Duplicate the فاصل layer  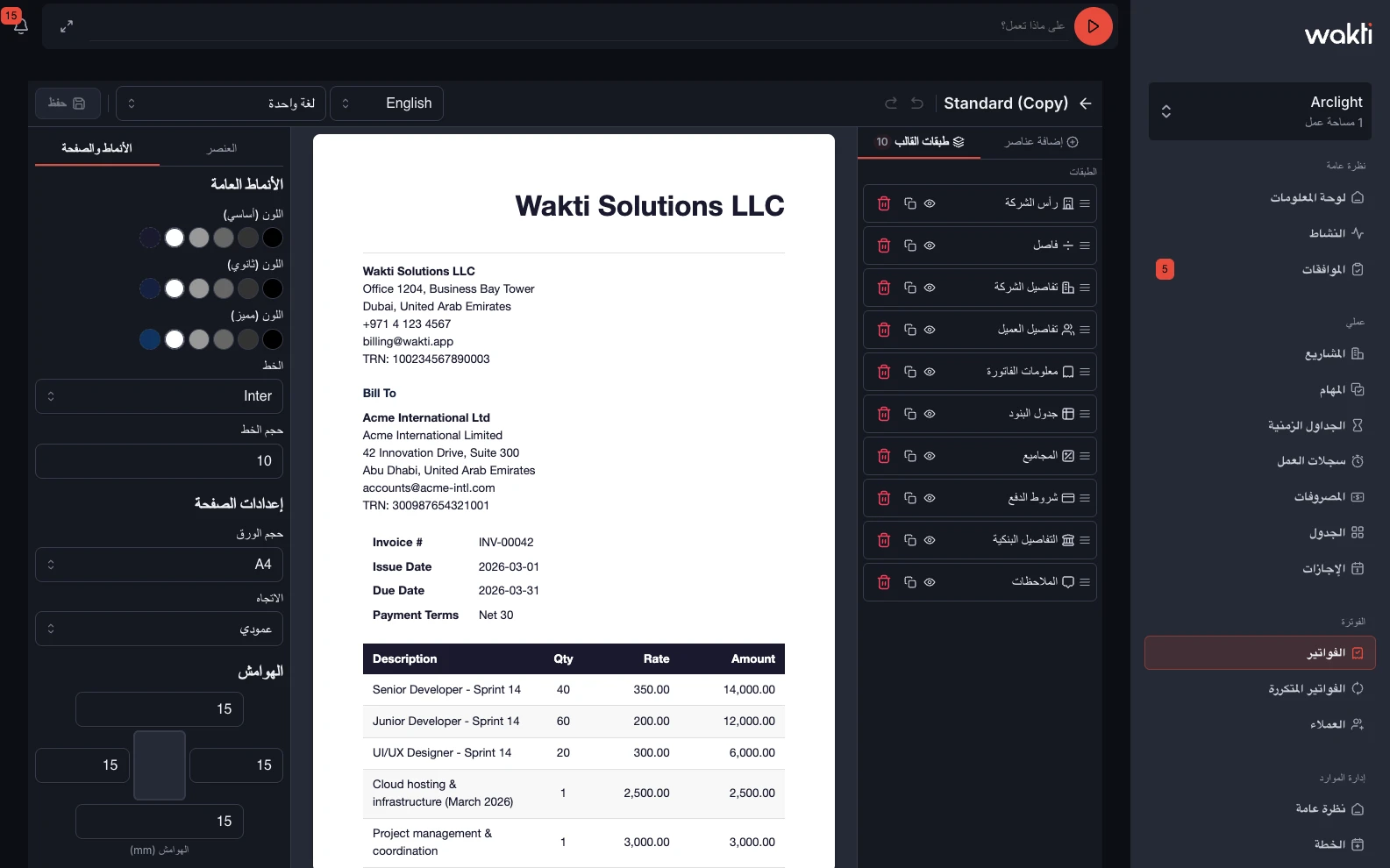click(910, 245)
